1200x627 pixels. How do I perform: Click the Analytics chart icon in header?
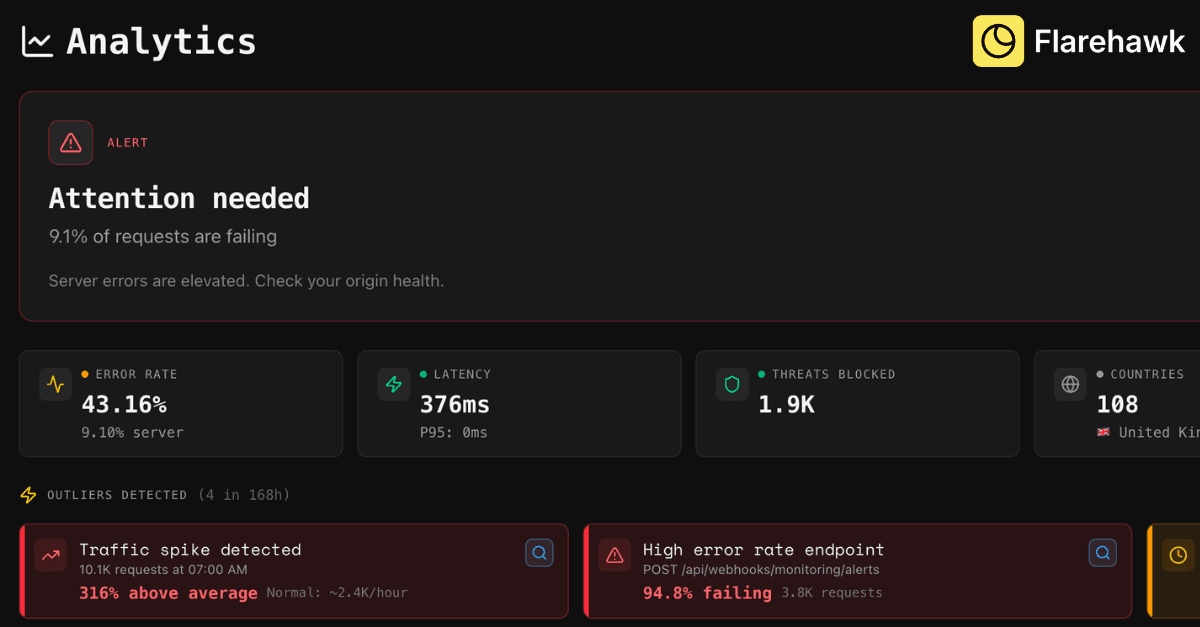37,41
